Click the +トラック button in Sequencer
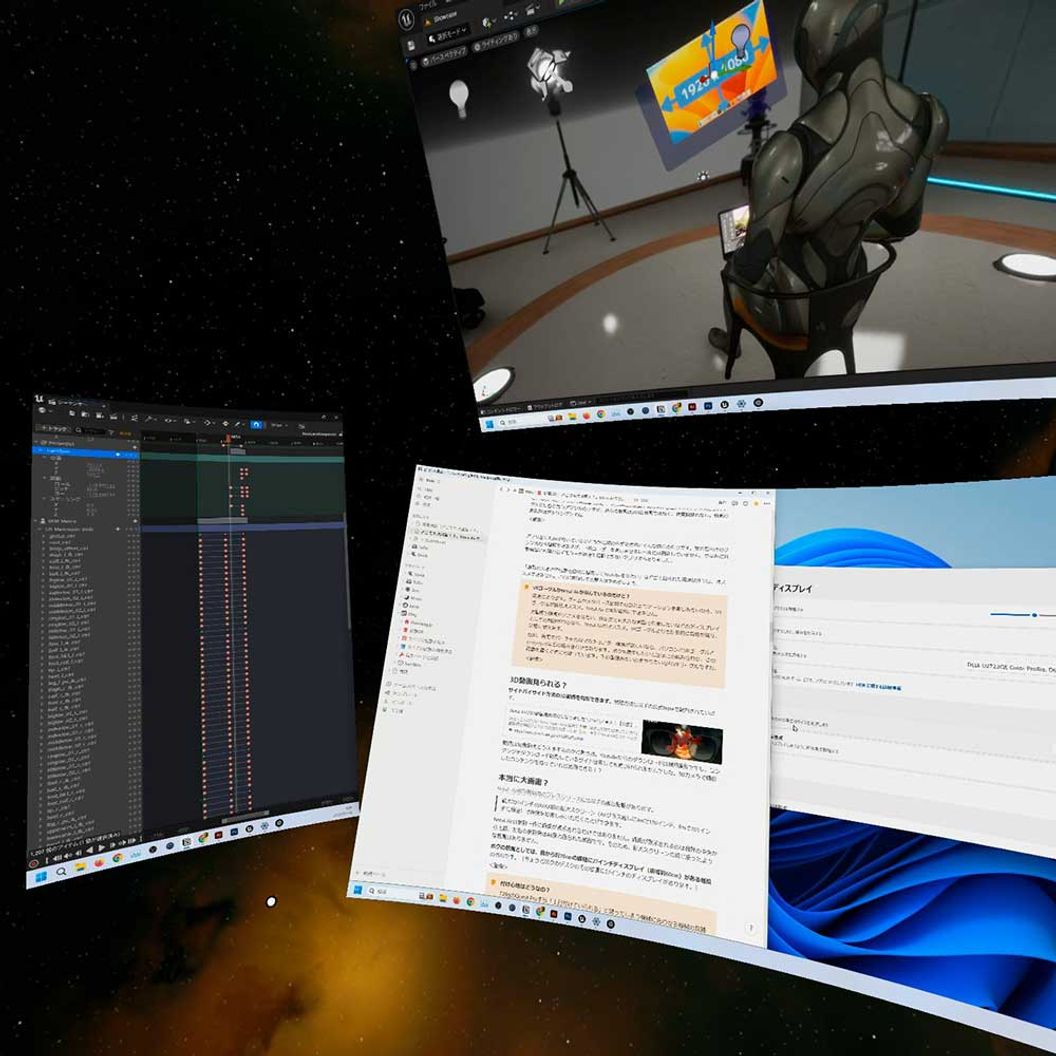 pyautogui.click(x=53, y=428)
